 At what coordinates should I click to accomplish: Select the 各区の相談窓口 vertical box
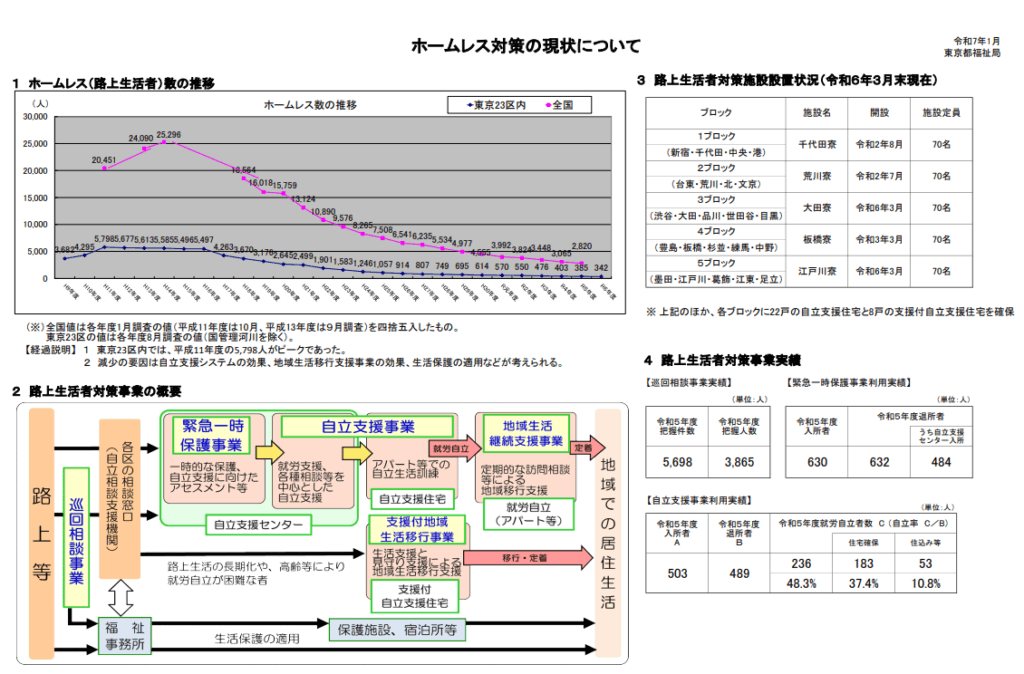pos(120,499)
